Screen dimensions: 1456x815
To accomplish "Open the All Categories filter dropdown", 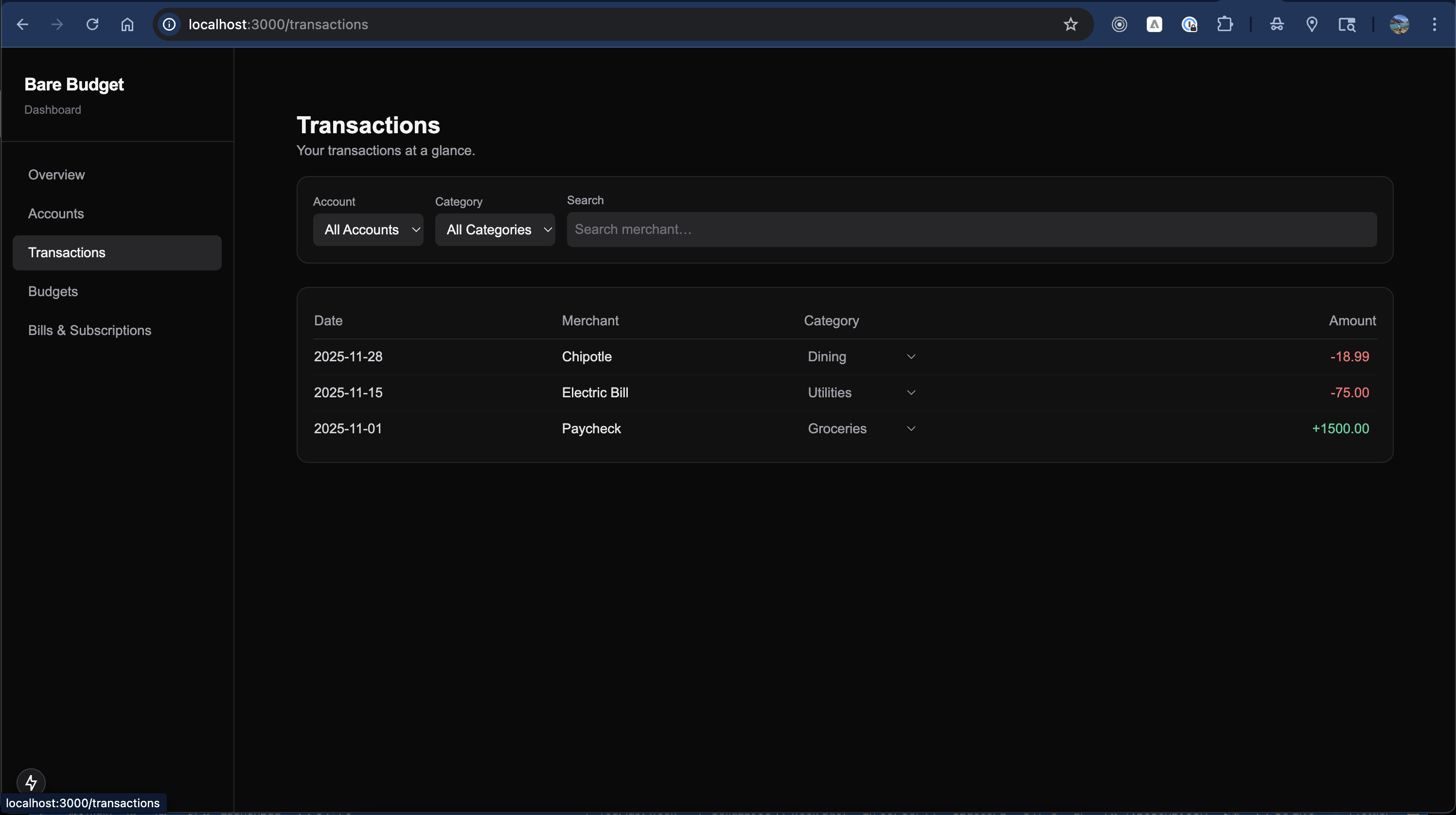I will (495, 230).
